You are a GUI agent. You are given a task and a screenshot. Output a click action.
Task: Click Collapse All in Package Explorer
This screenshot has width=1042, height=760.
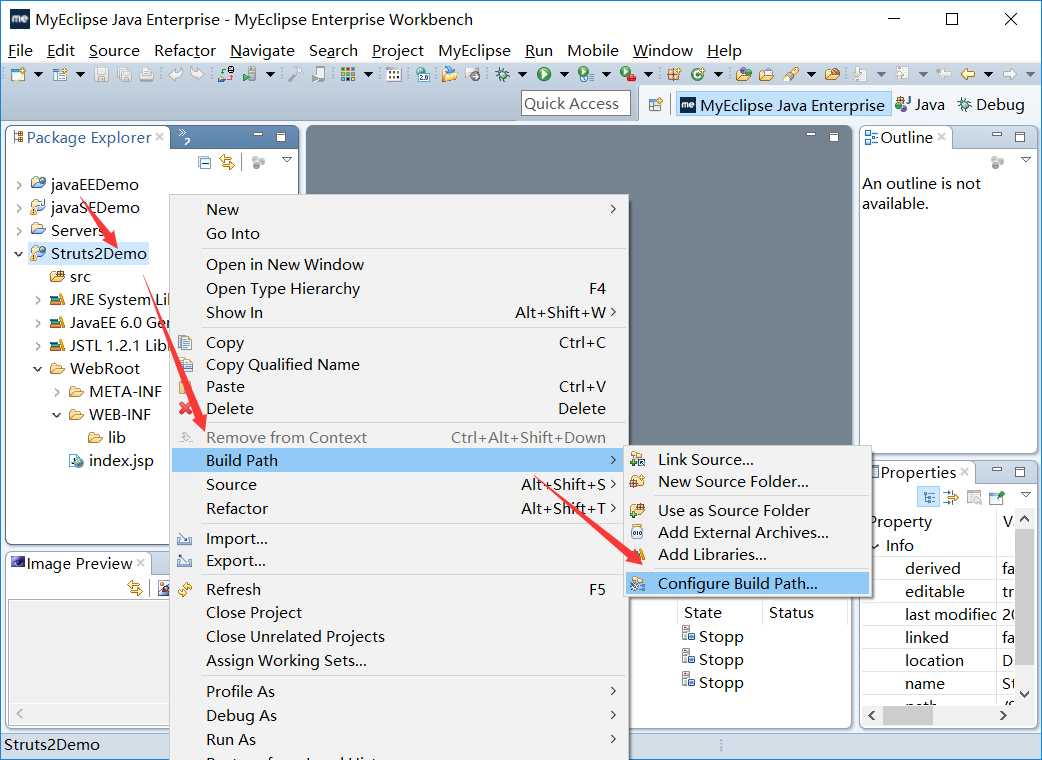point(205,161)
